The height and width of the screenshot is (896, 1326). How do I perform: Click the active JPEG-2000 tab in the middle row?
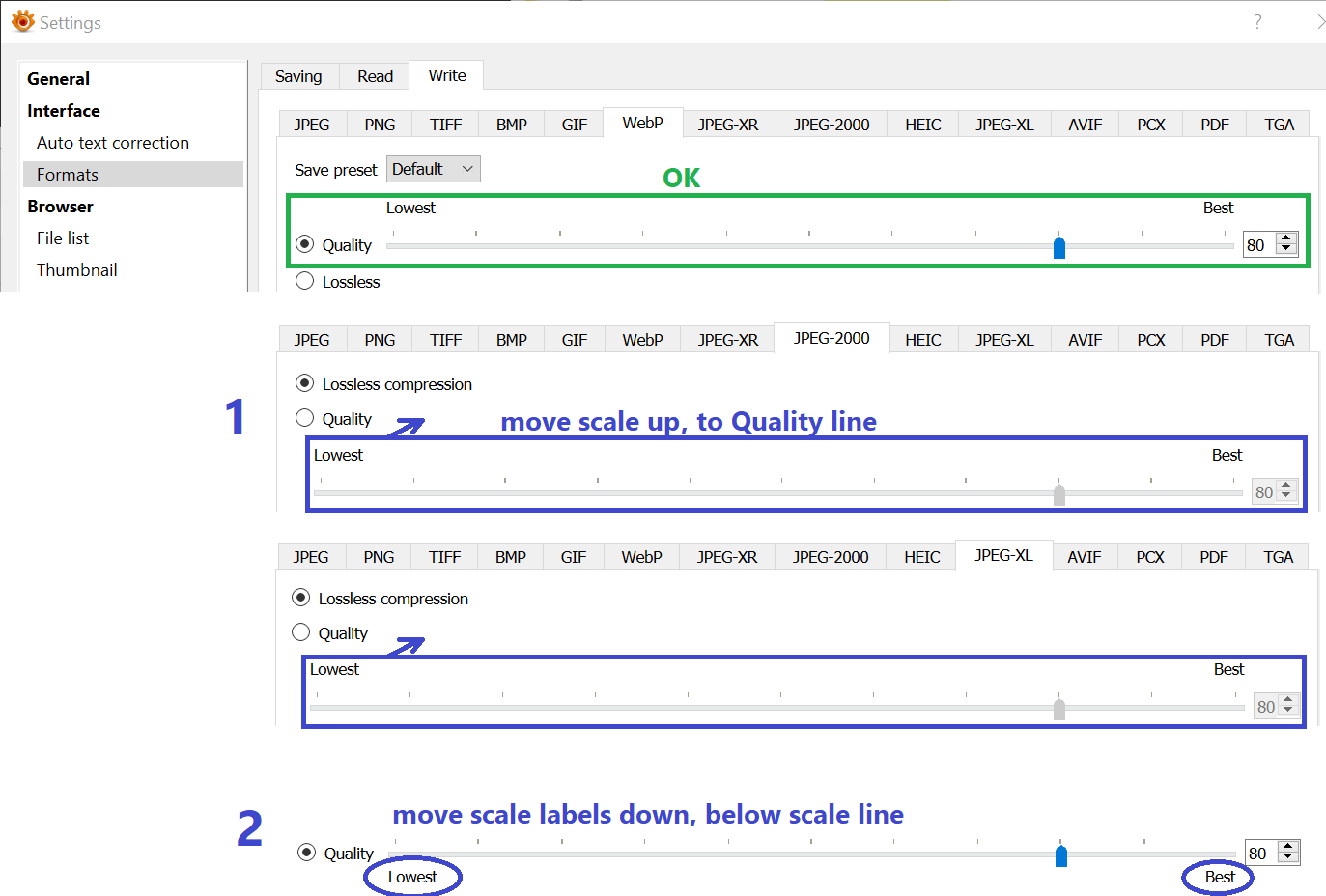click(832, 338)
